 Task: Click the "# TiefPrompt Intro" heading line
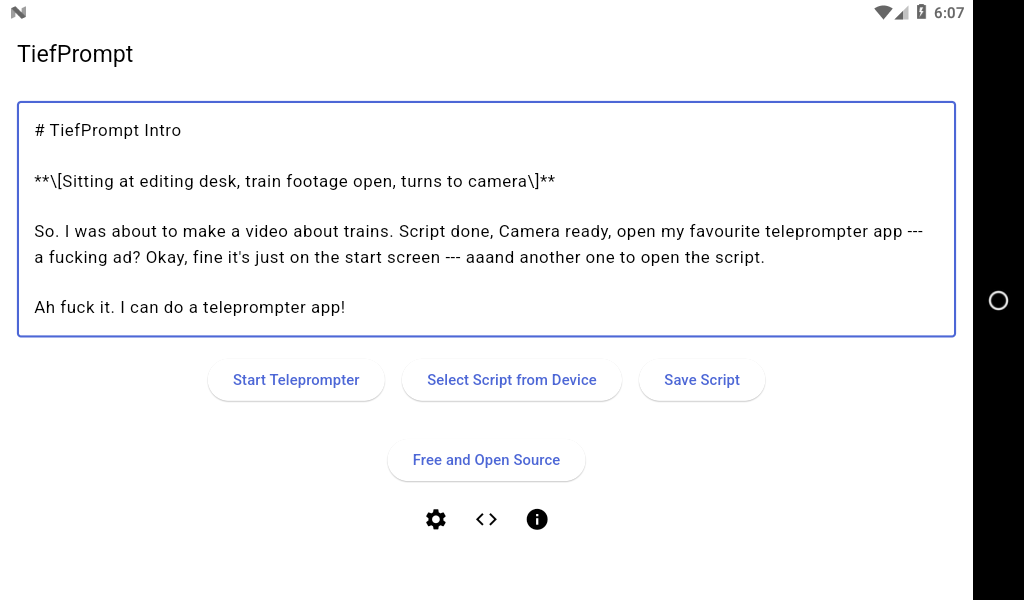pyautogui.click(x=108, y=131)
